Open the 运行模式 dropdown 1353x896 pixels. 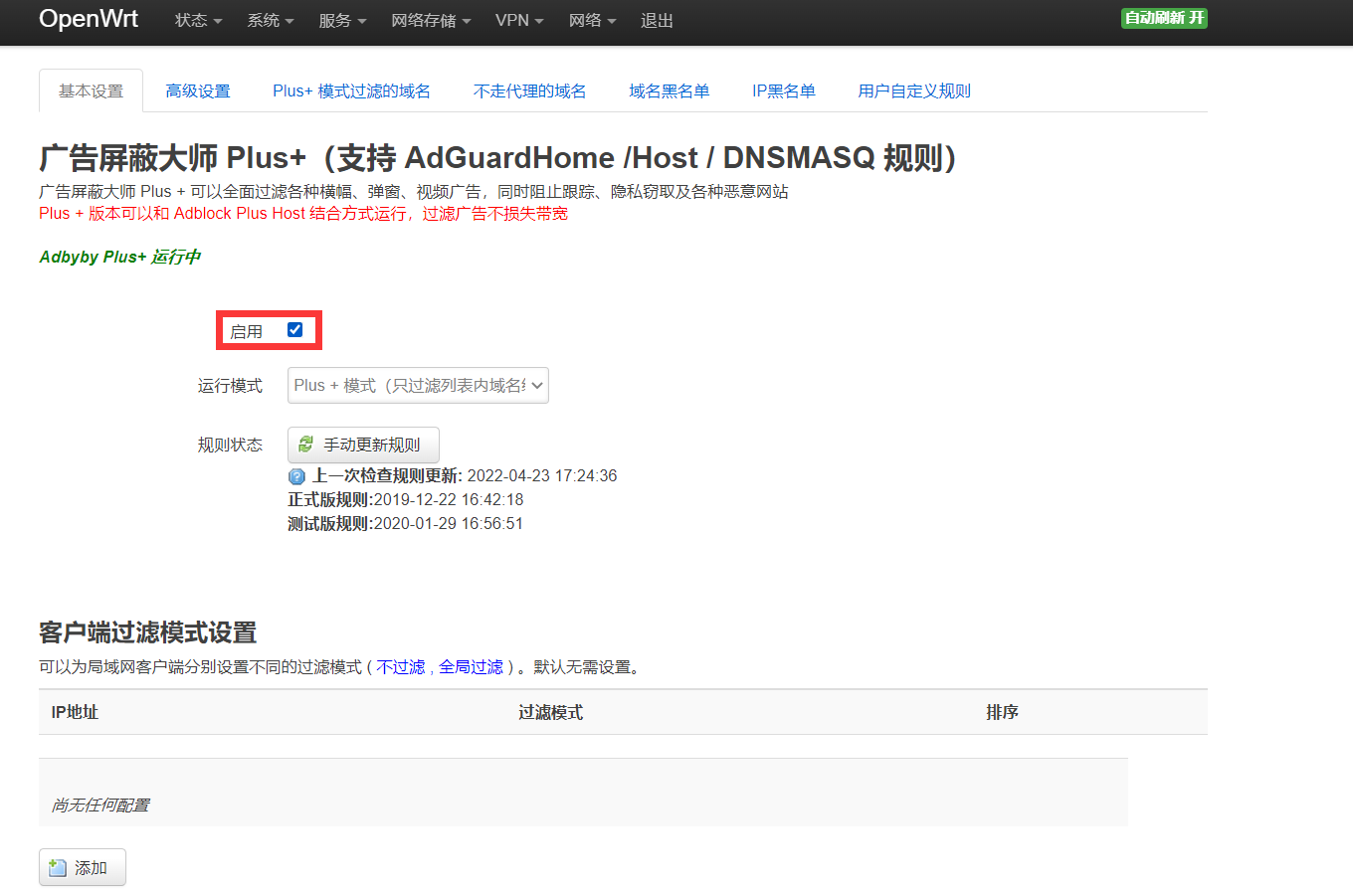[418, 386]
